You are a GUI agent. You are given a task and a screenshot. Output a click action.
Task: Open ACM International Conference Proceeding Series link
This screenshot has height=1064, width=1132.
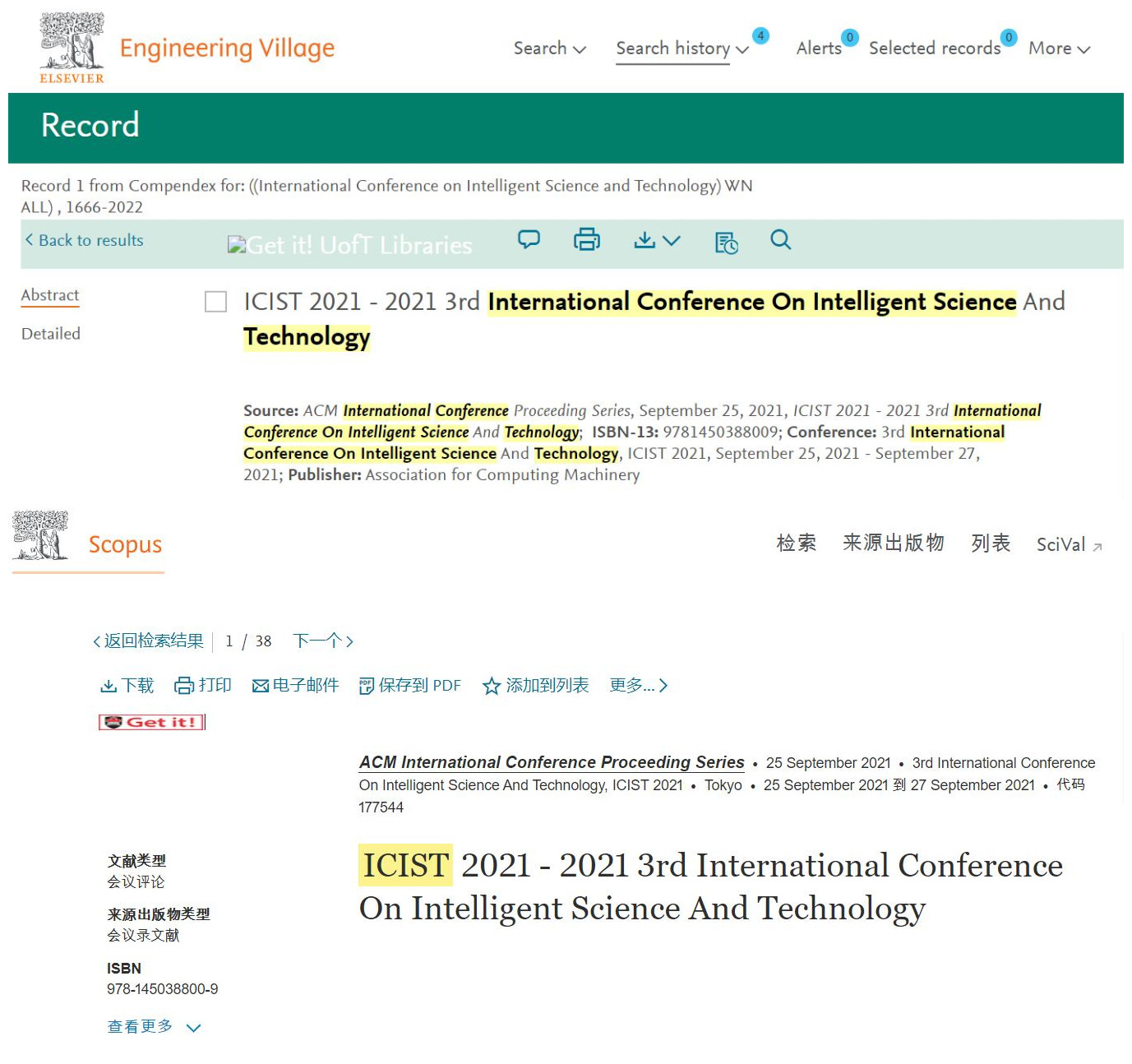pyautogui.click(x=552, y=762)
